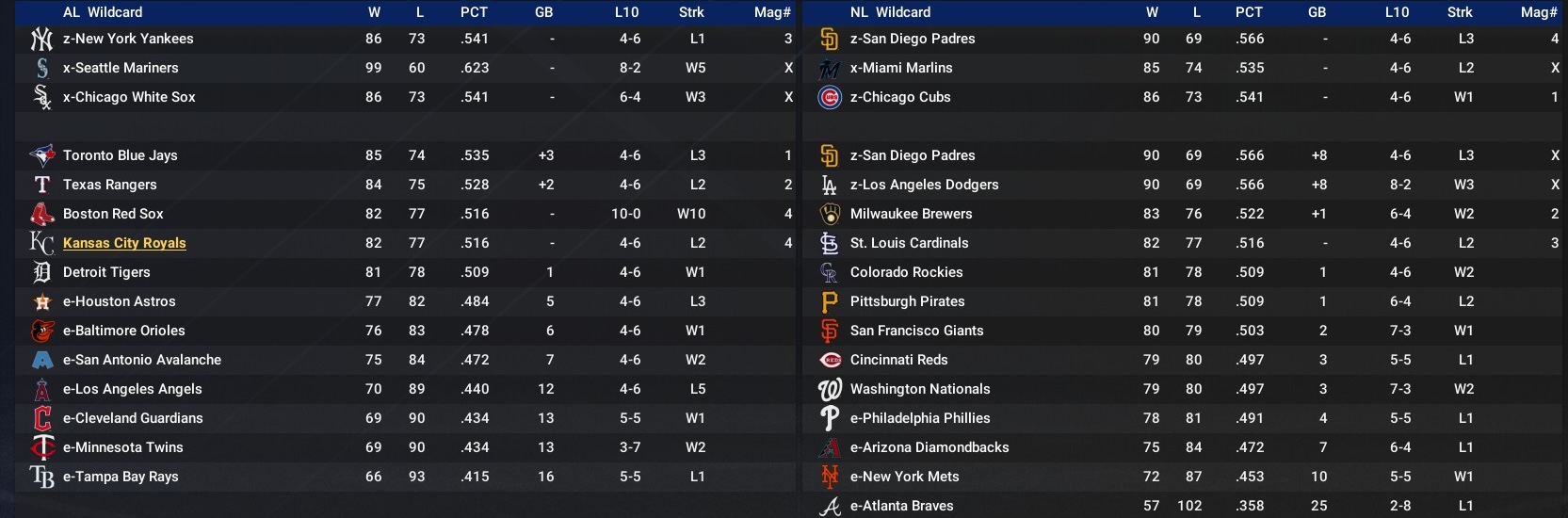Screen dimensions: 1568x518
Task: Click the NL Wildcard table header
Action: 890,12
